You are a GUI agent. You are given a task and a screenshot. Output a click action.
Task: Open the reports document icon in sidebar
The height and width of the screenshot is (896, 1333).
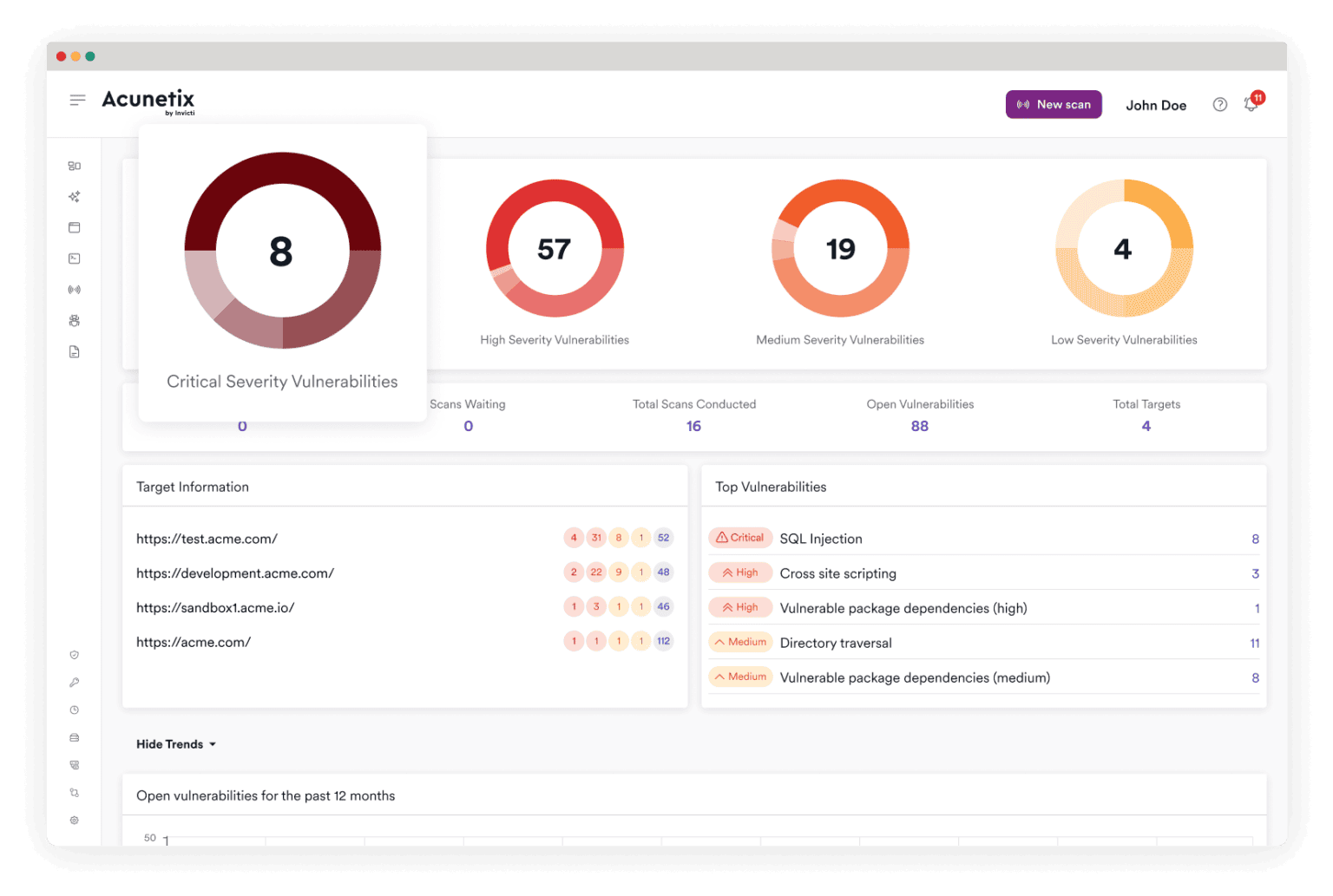pyautogui.click(x=75, y=352)
